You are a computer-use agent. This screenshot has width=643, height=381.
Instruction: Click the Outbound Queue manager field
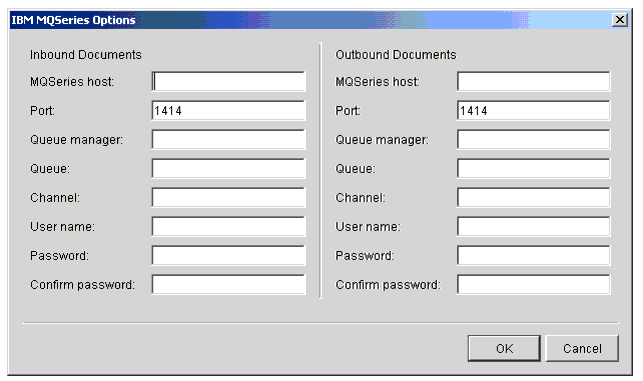(534, 139)
